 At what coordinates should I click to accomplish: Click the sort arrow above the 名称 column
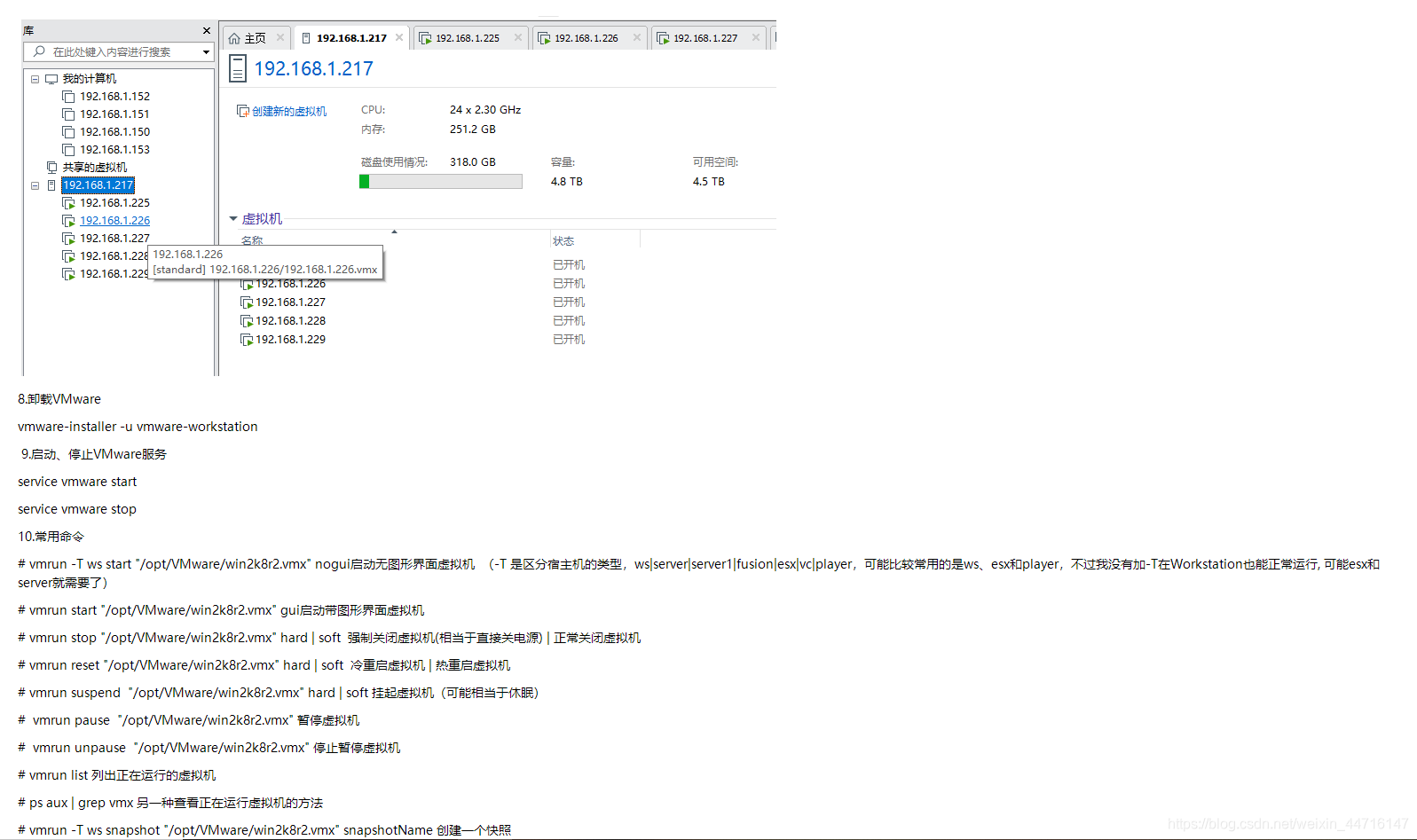coord(394,232)
